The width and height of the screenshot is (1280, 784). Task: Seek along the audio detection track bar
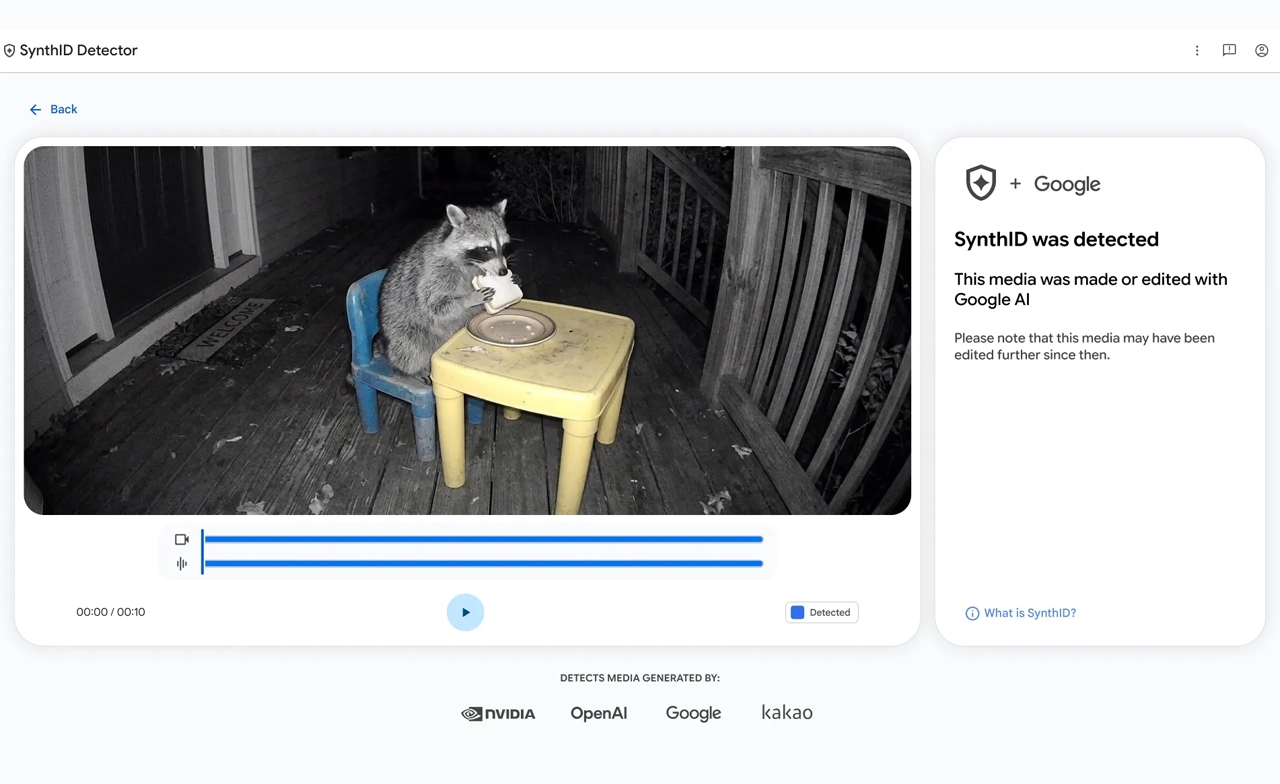point(483,564)
